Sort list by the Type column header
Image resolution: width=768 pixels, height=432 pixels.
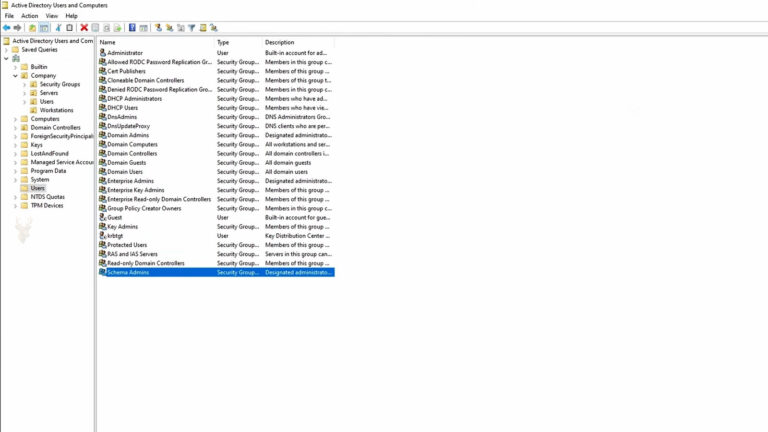click(239, 42)
